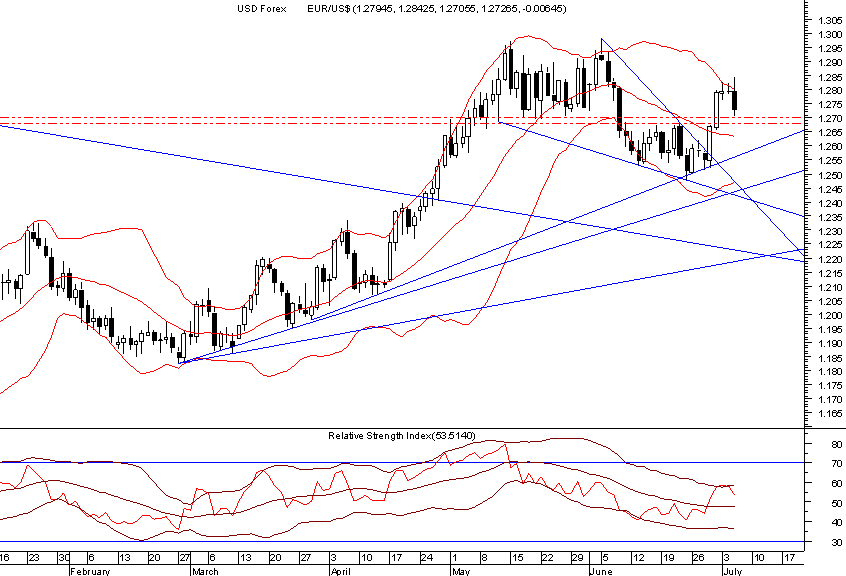Click the RSI axis value 50
This screenshot has width=846, height=576.
pos(837,503)
